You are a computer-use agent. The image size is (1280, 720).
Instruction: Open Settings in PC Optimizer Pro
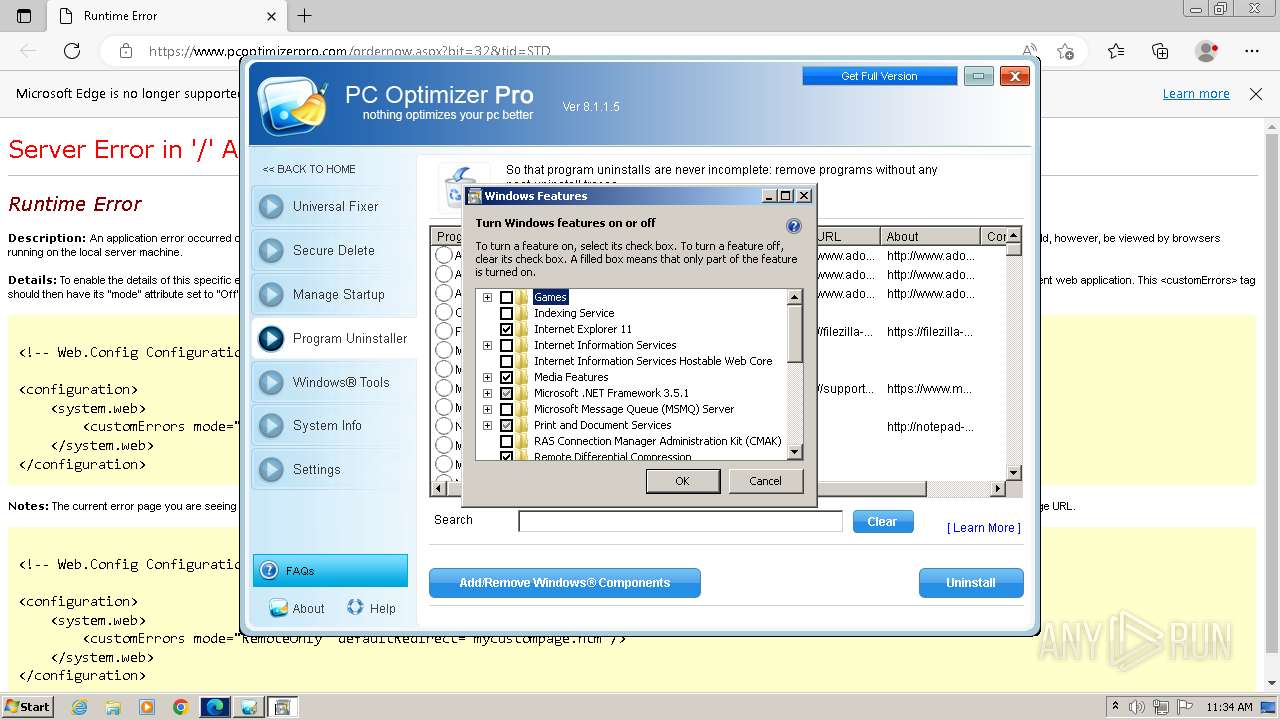point(333,470)
